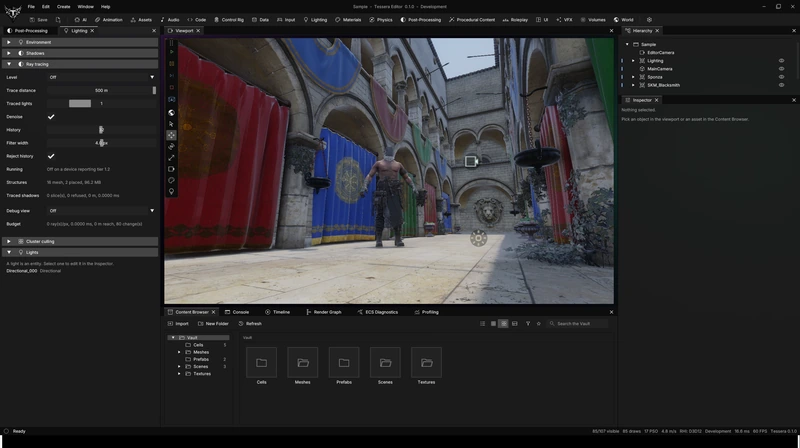Click the globe icon in viewport toolbar

[x=171, y=113]
